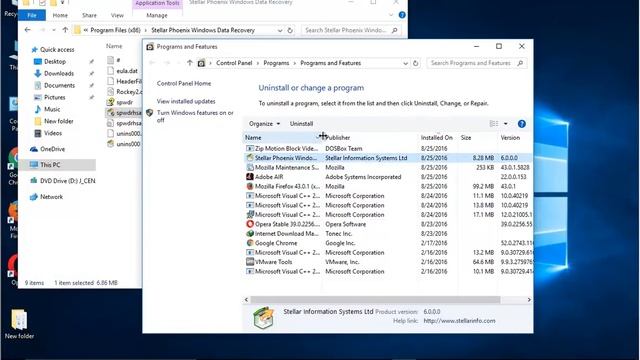Click the Opera Stable program icon
The image size is (640, 360).
click(250, 224)
